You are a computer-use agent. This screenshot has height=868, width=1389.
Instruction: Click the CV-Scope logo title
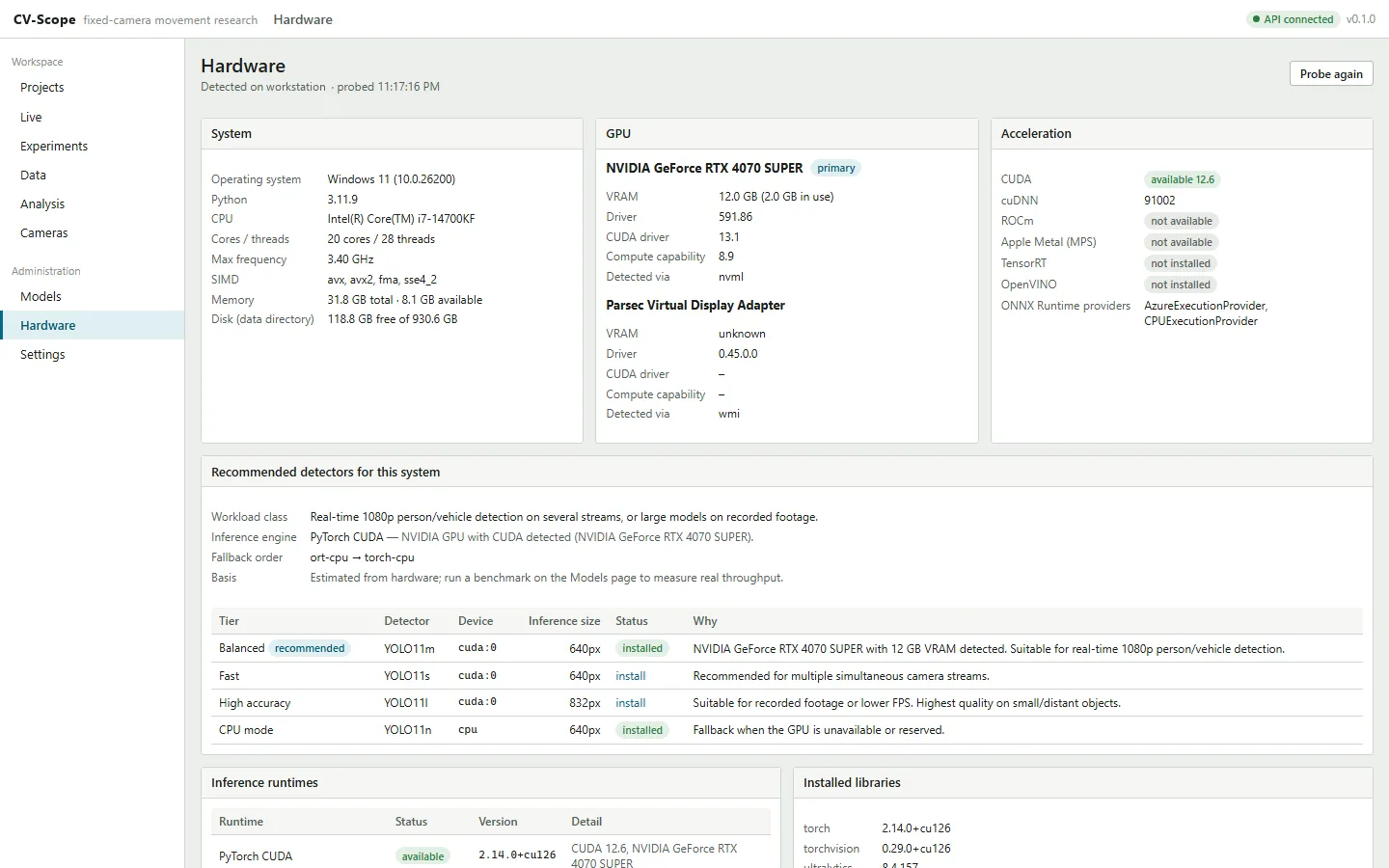click(44, 19)
